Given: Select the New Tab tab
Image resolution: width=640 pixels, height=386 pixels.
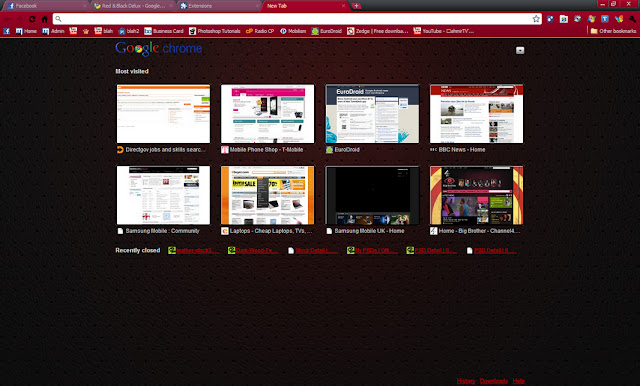Looking at the screenshot, I should 304,6.
